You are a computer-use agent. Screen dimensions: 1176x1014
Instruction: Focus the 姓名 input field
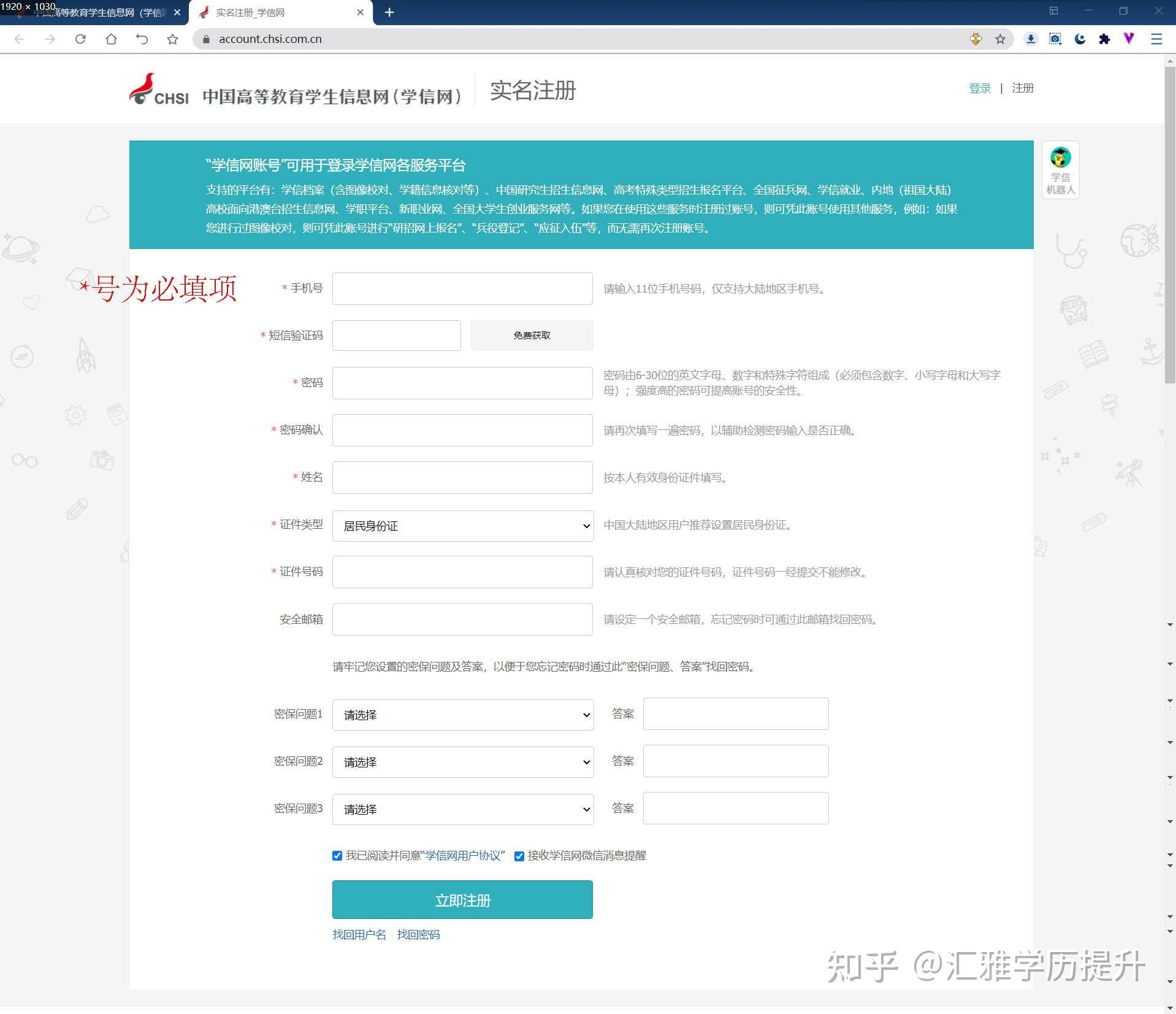click(462, 477)
